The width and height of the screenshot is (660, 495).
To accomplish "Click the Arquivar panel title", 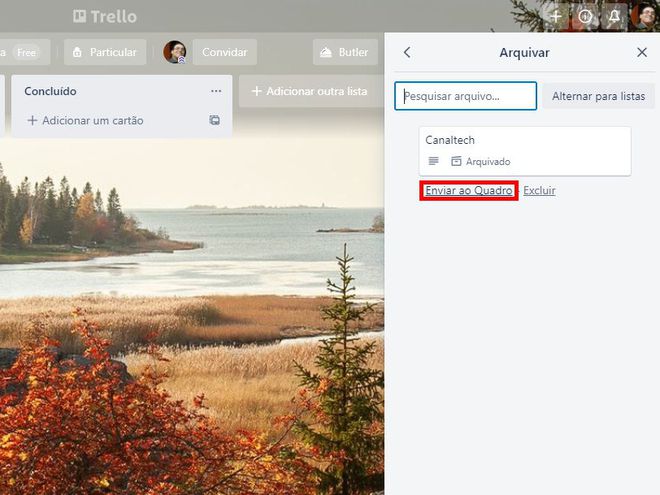I will click(524, 53).
